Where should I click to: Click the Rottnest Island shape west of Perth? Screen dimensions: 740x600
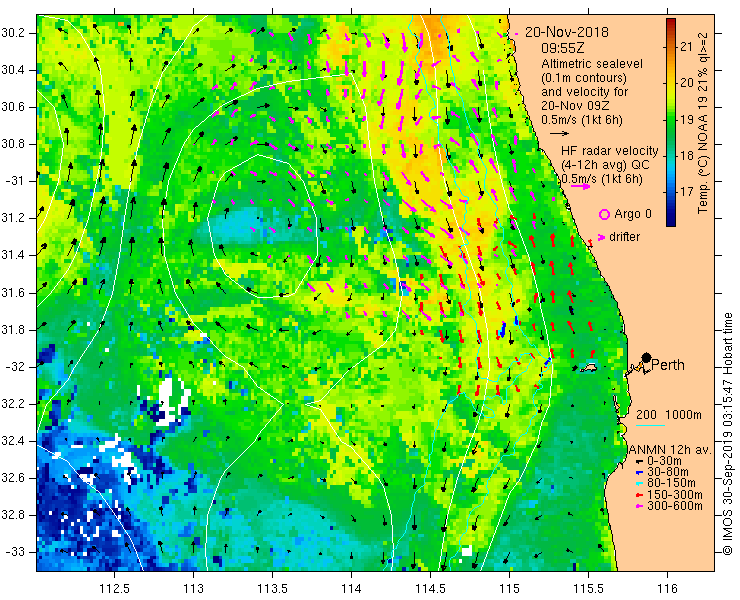pyautogui.click(x=589, y=367)
